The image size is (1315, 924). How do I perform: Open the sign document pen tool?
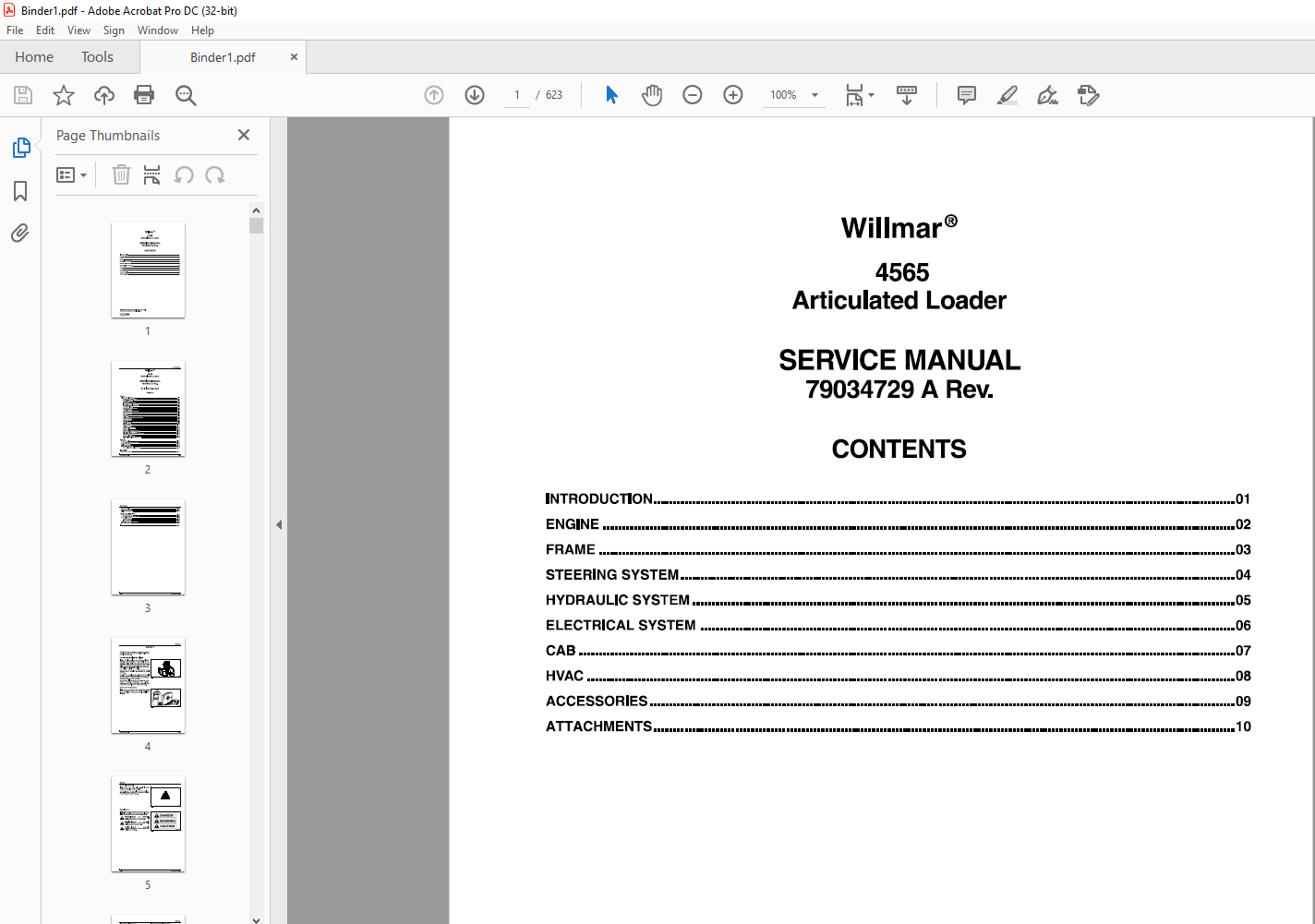pyautogui.click(x=1047, y=95)
